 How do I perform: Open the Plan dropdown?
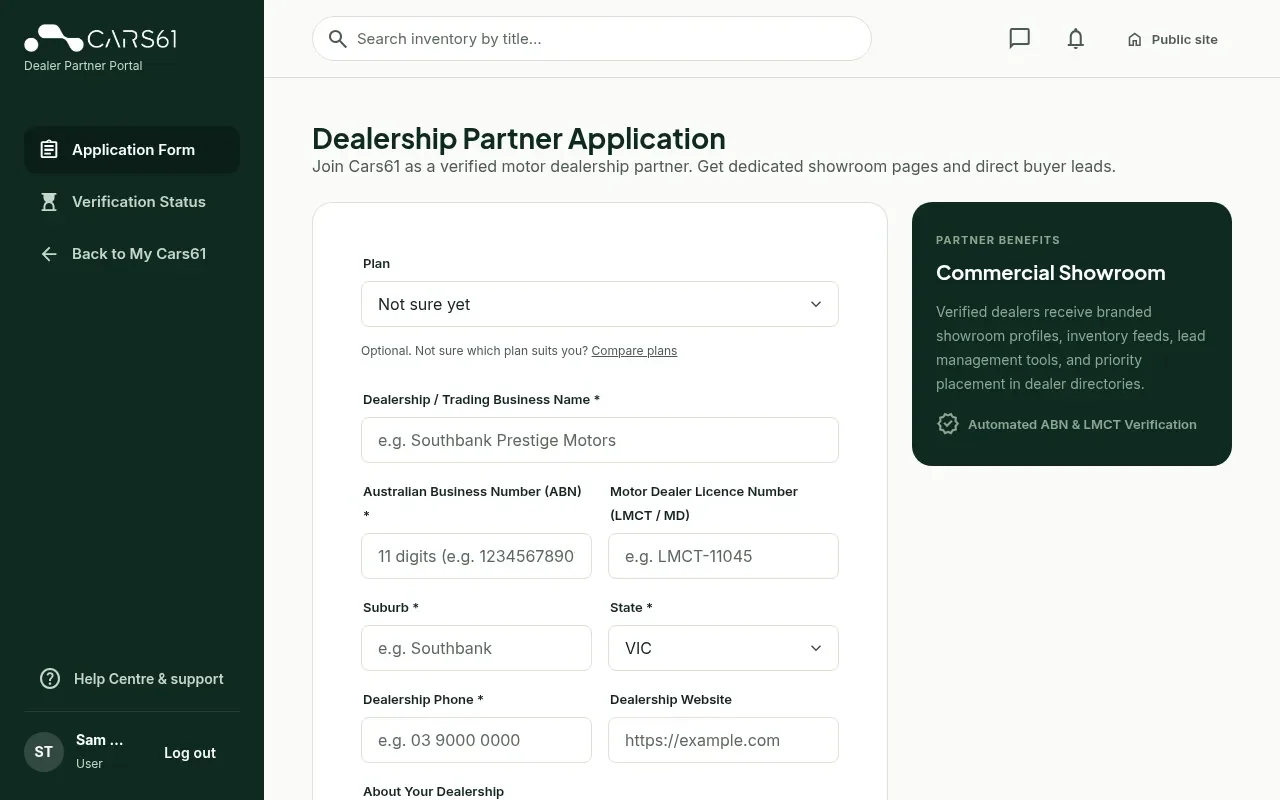point(600,304)
